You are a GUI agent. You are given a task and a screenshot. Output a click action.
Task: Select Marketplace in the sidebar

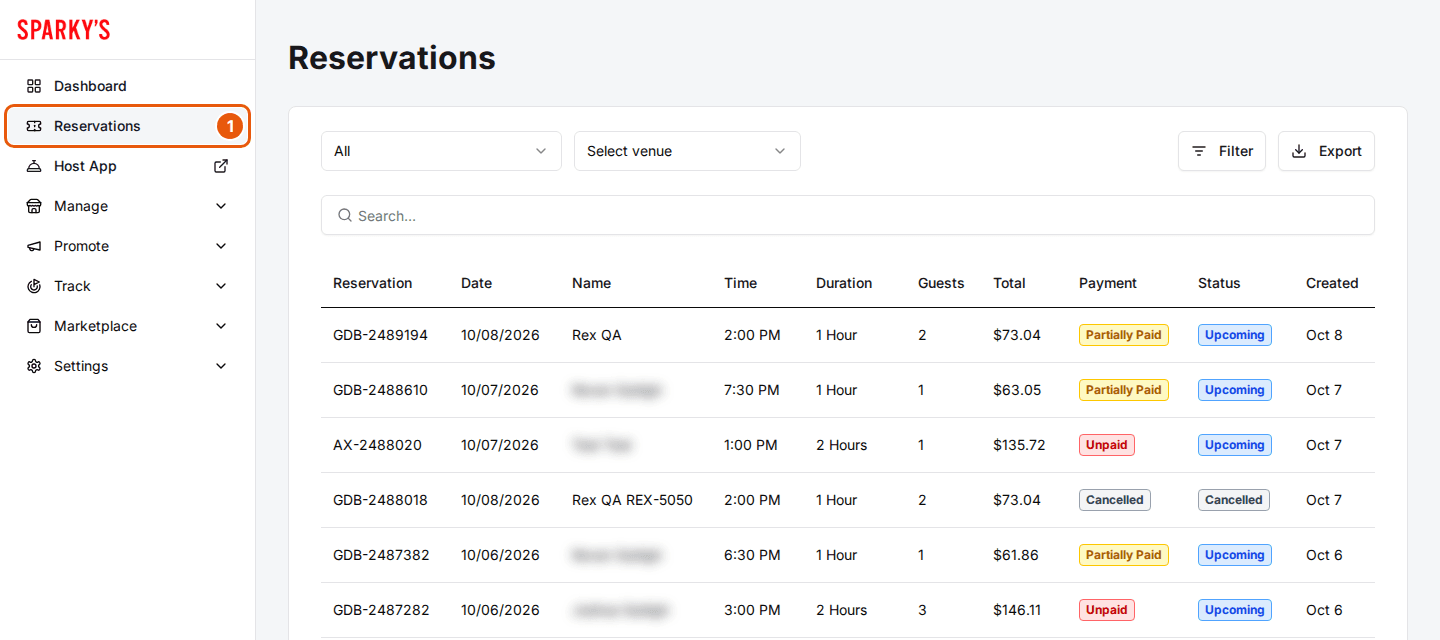click(x=127, y=326)
